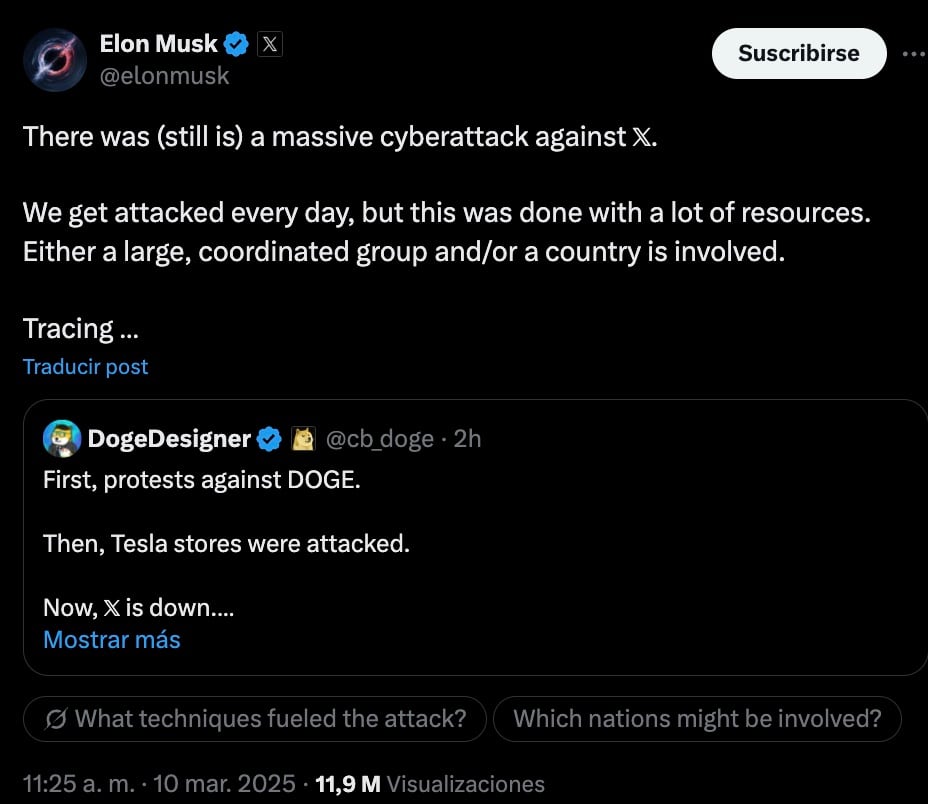Click the blue verified badge beside Elon Musk
The width and height of the screenshot is (928, 804).
[x=237, y=44]
